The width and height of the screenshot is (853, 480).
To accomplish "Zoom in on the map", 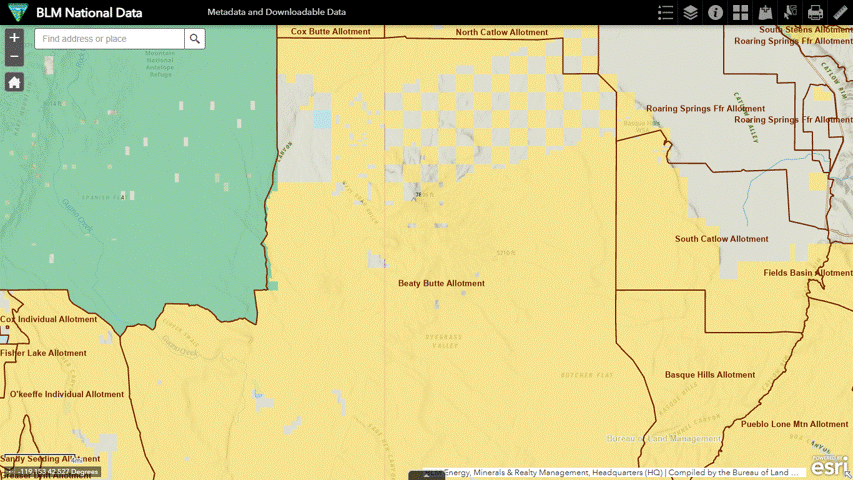I will click(x=14, y=38).
